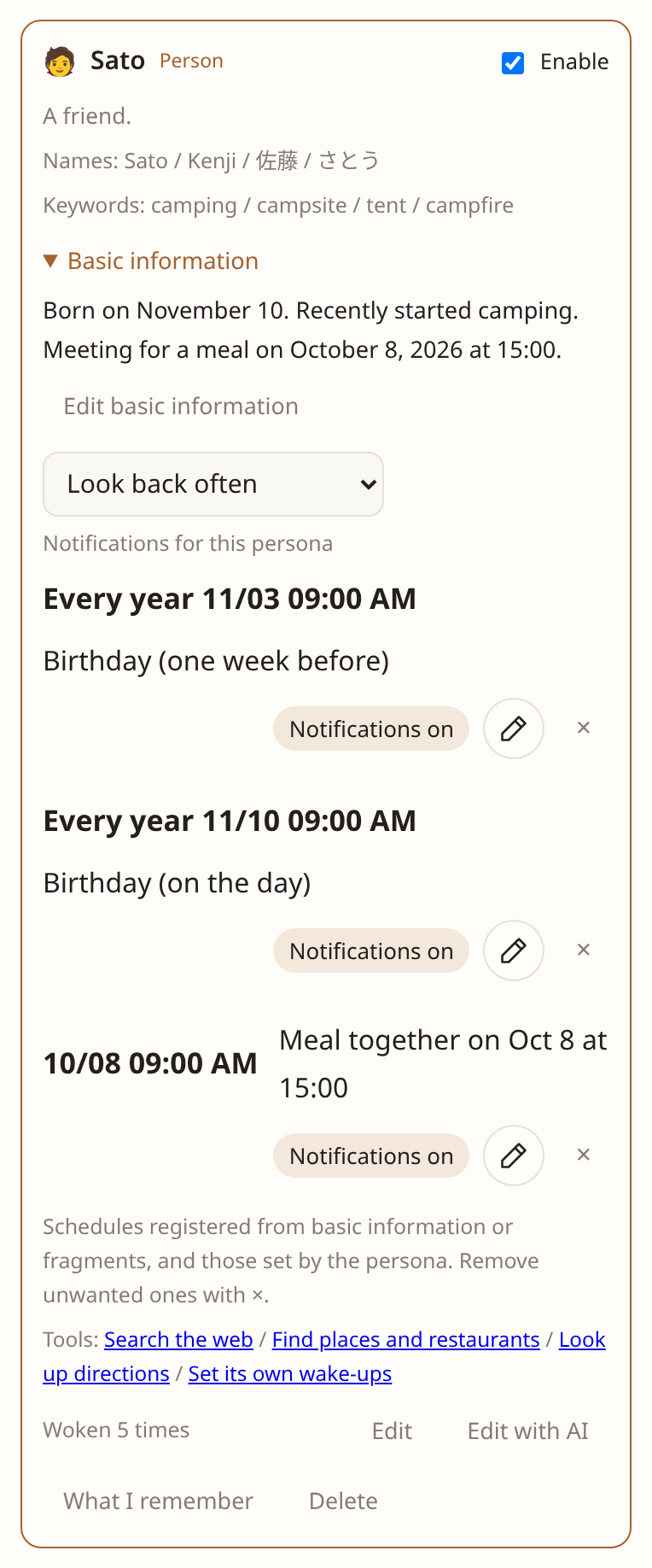Image resolution: width=652 pixels, height=1568 pixels.
Task: Edit the on-the-day birthday notification pencil icon
Action: pos(514,951)
